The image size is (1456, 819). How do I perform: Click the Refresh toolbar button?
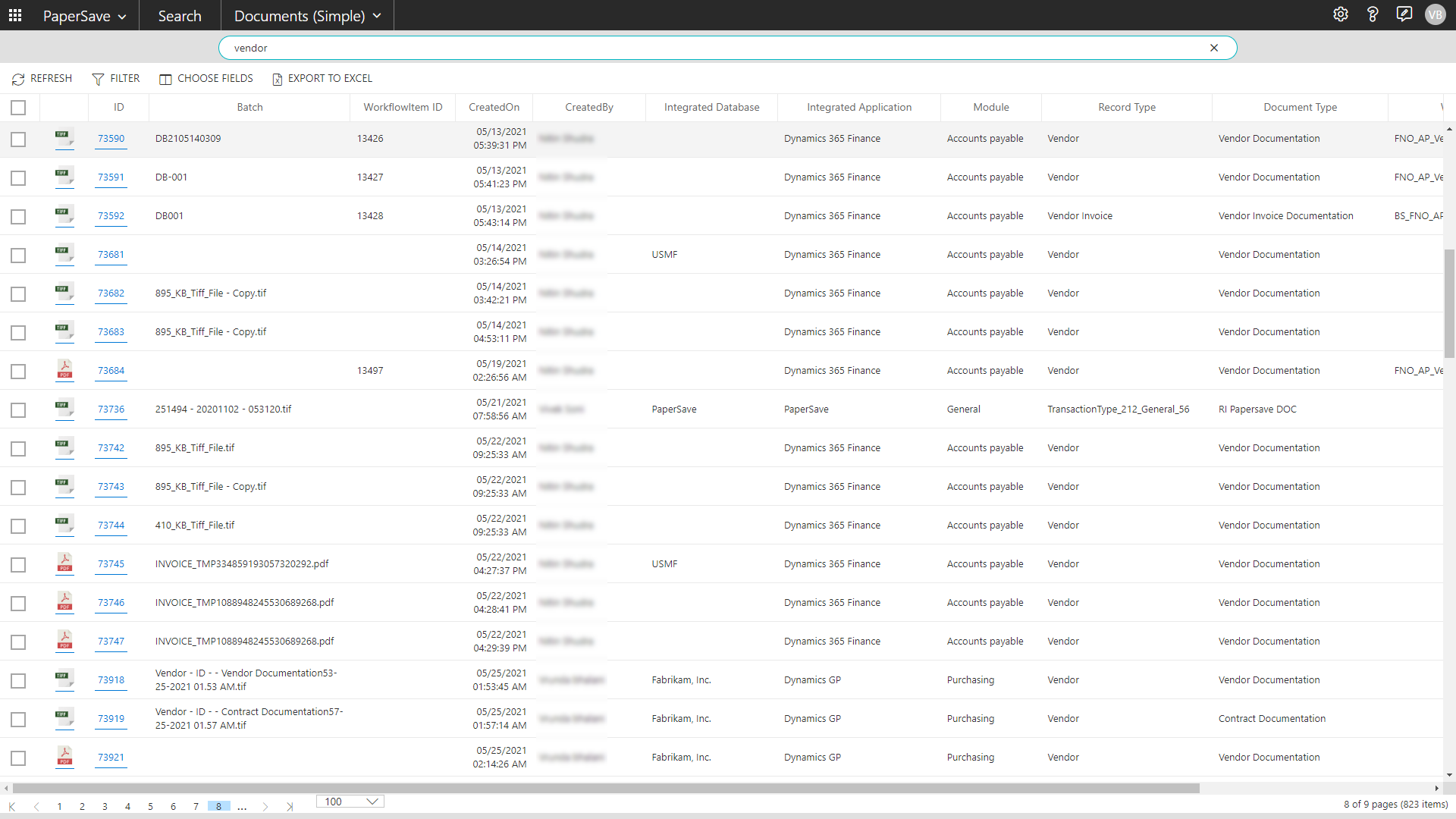coord(42,78)
